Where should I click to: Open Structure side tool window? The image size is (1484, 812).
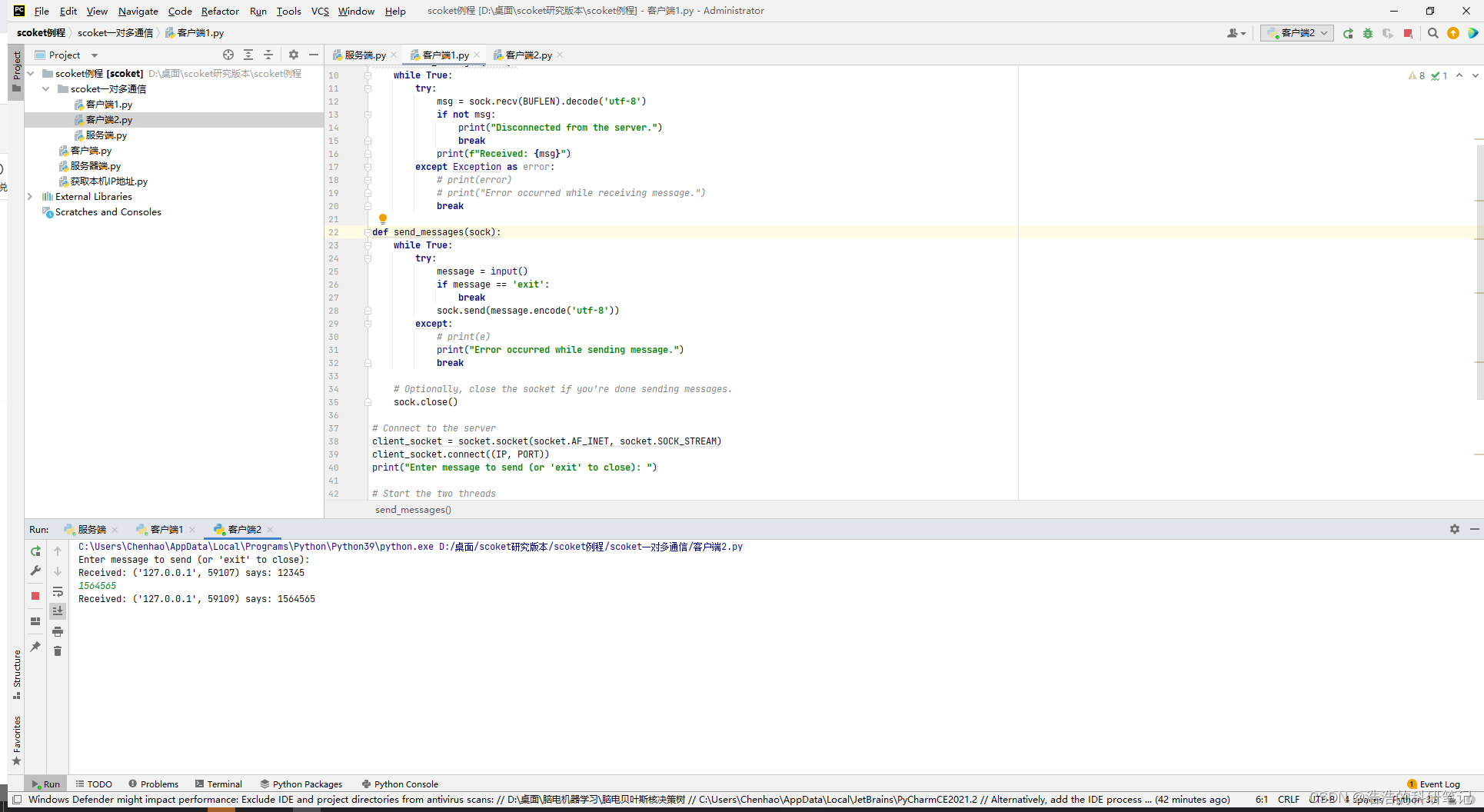tap(17, 674)
